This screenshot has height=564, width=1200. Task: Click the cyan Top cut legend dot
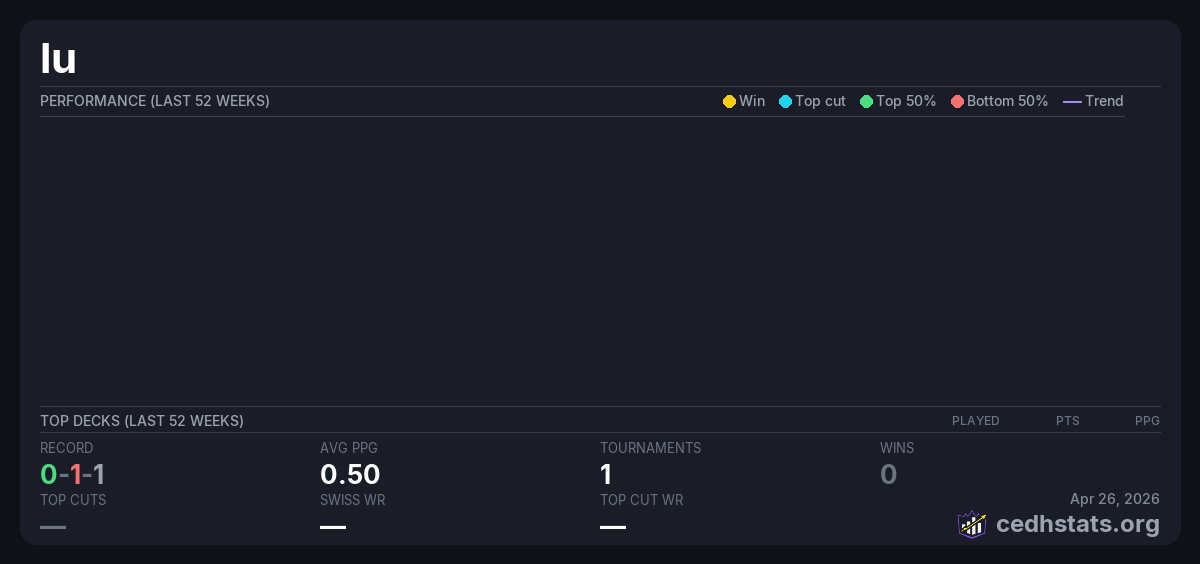tap(785, 101)
